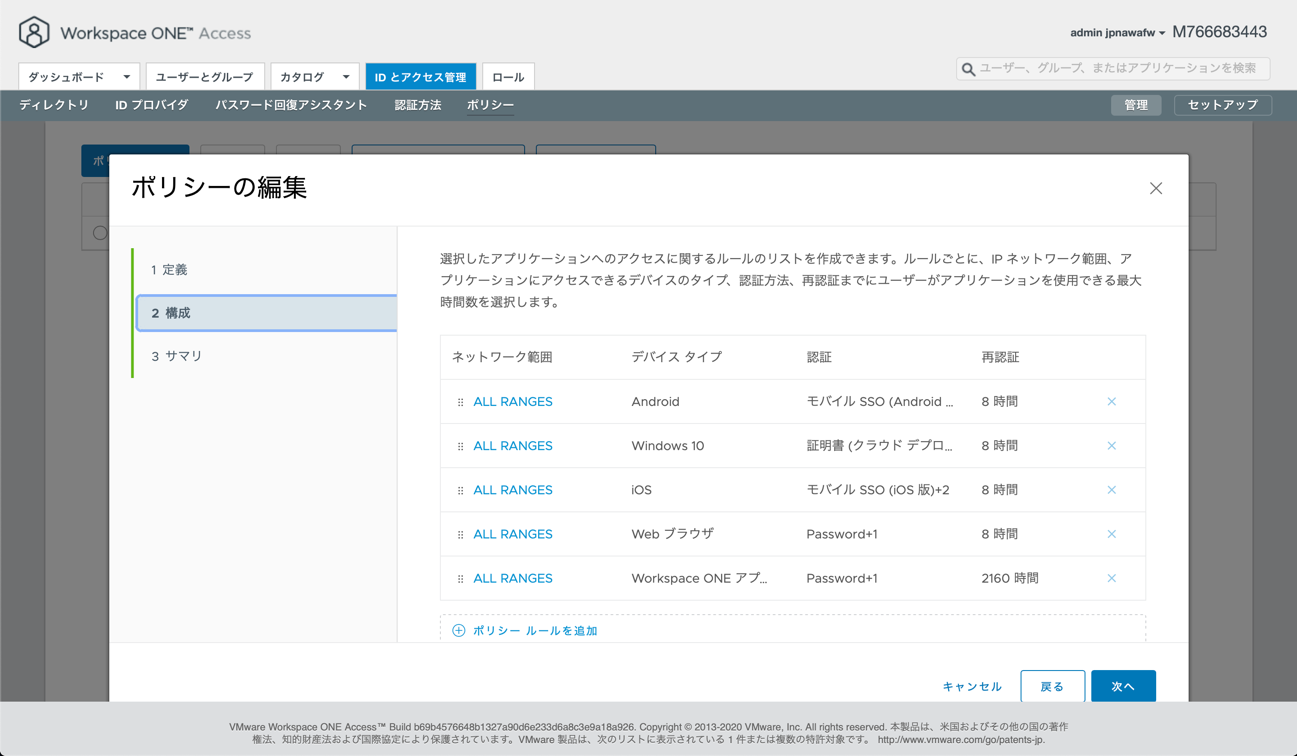Click the 証明書 (クラウド デプロ... cell
Screen dimensions: 1297x756
[x=880, y=446]
